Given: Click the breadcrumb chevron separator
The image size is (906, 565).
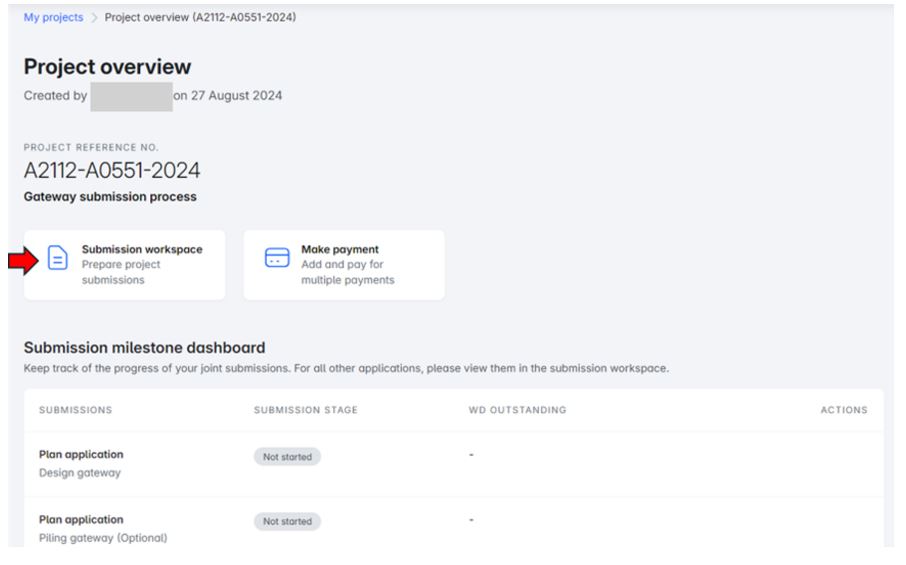Looking at the screenshot, I should (x=94, y=18).
